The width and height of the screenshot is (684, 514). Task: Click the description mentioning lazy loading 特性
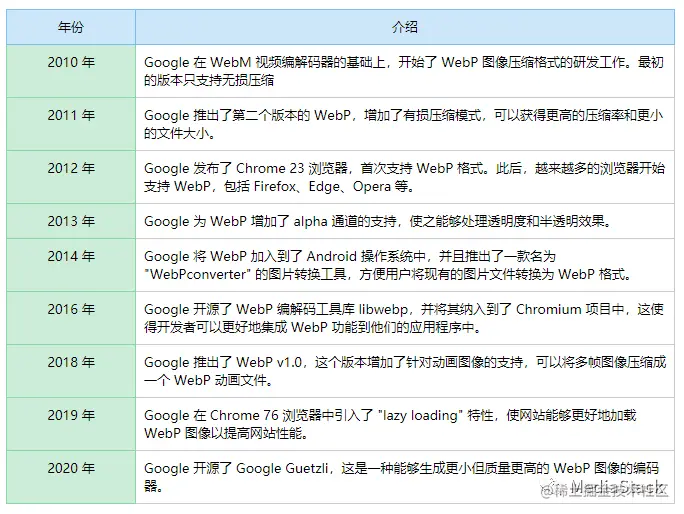(405, 424)
